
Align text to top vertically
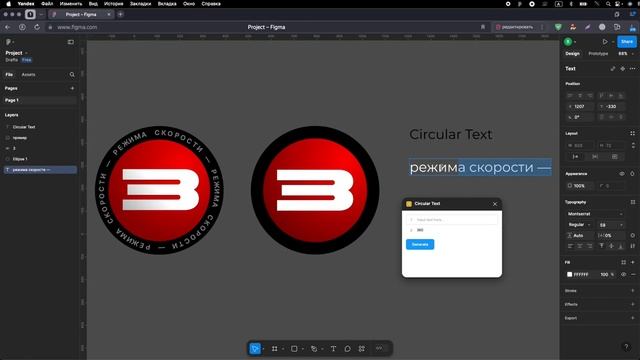tap(602, 246)
